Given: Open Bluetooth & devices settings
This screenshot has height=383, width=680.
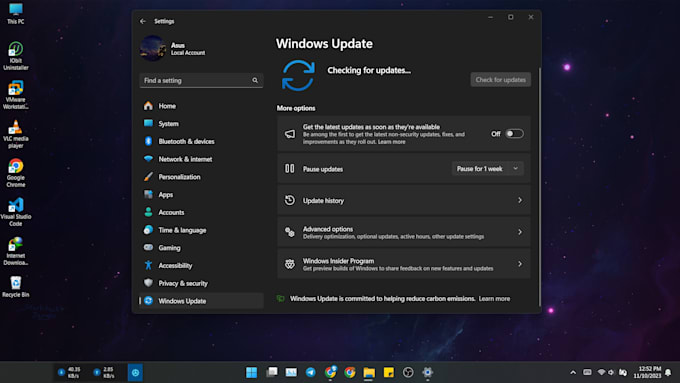Looking at the screenshot, I should point(202,141).
